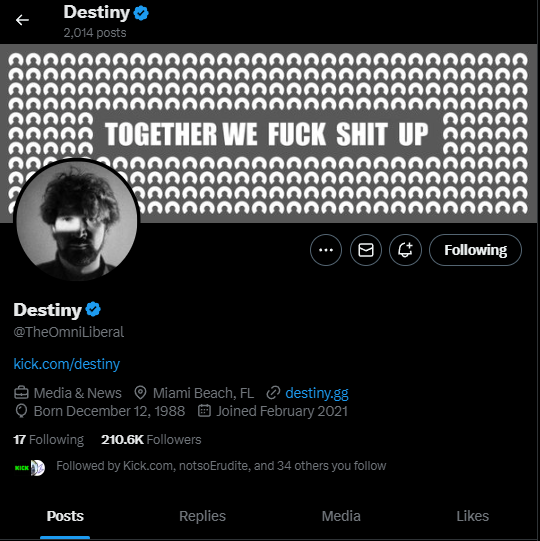540x541 pixels.
Task: Click the Kick.com follower avatar
Action: pyautogui.click(x=21, y=468)
